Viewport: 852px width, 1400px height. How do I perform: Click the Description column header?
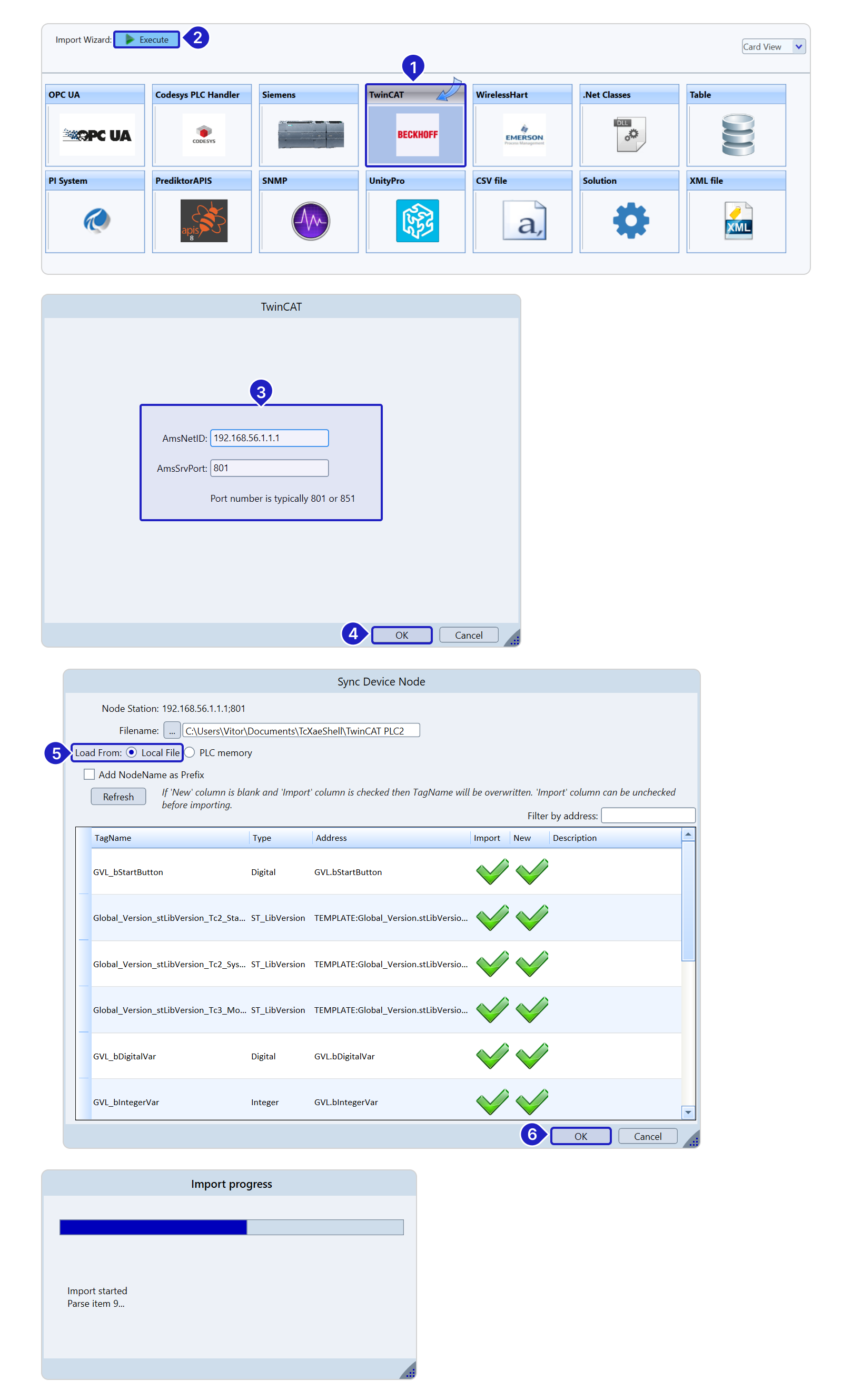(x=616, y=838)
